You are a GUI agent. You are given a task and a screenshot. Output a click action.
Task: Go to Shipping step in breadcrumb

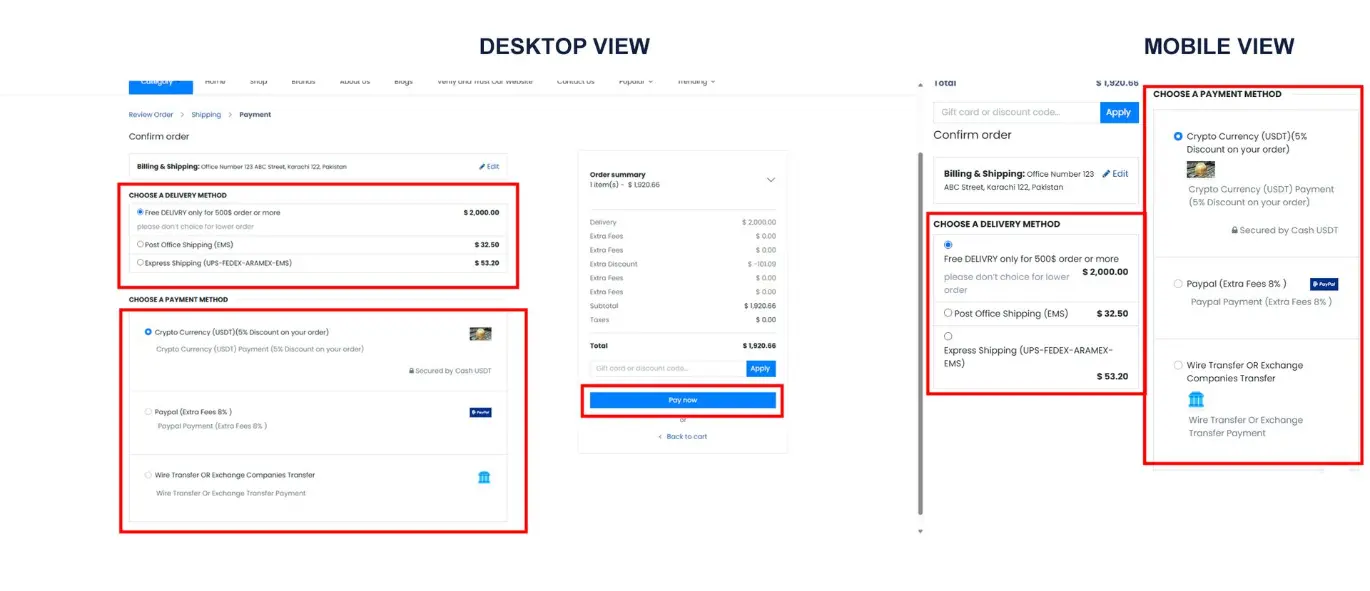pyautogui.click(x=206, y=115)
